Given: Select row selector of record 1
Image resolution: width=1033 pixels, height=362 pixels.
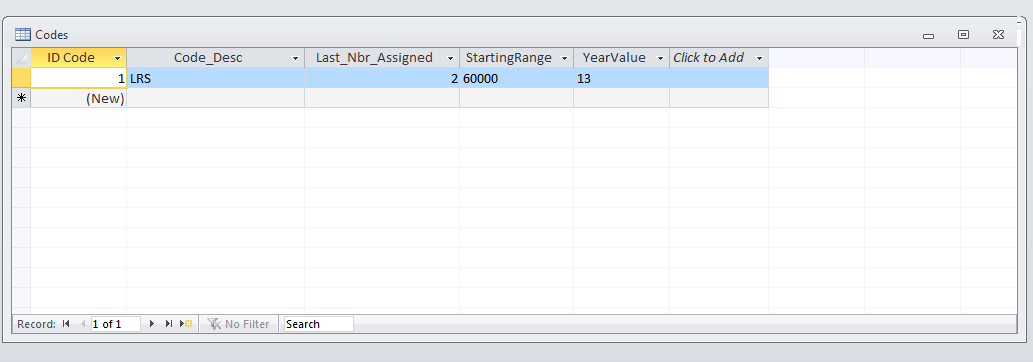Looking at the screenshot, I should (x=21, y=78).
